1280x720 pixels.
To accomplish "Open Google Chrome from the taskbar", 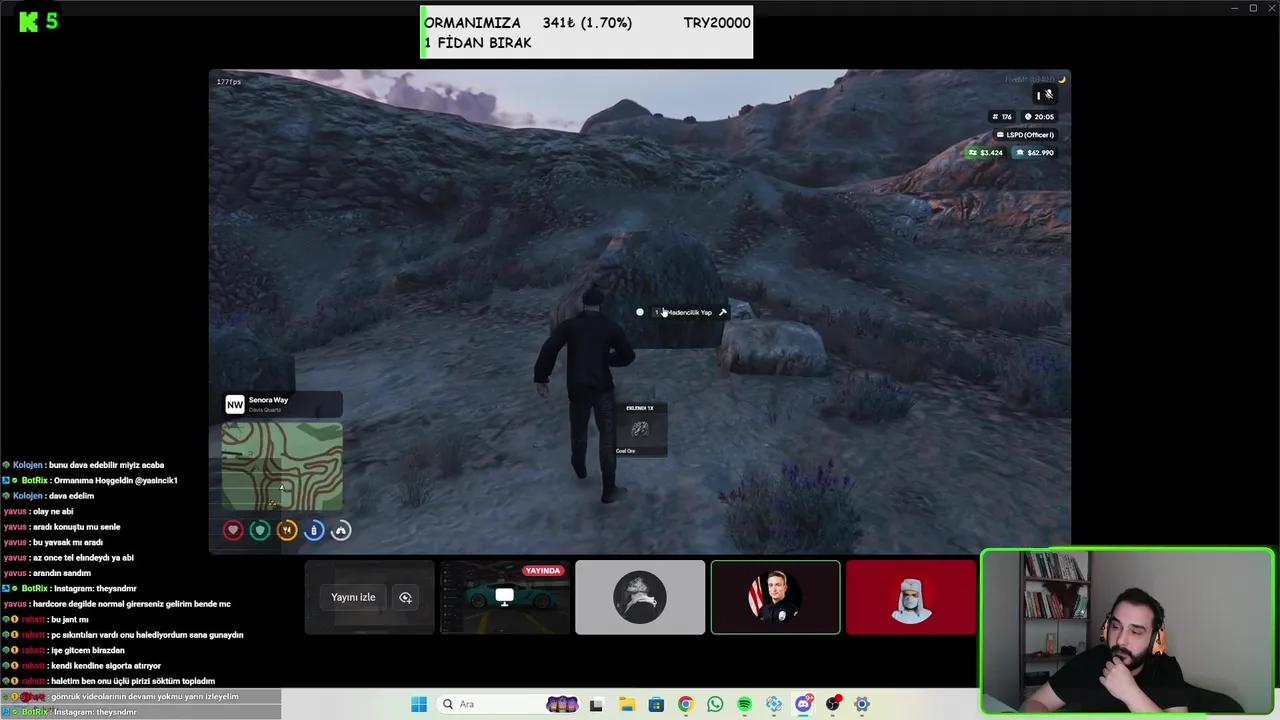I will point(685,705).
